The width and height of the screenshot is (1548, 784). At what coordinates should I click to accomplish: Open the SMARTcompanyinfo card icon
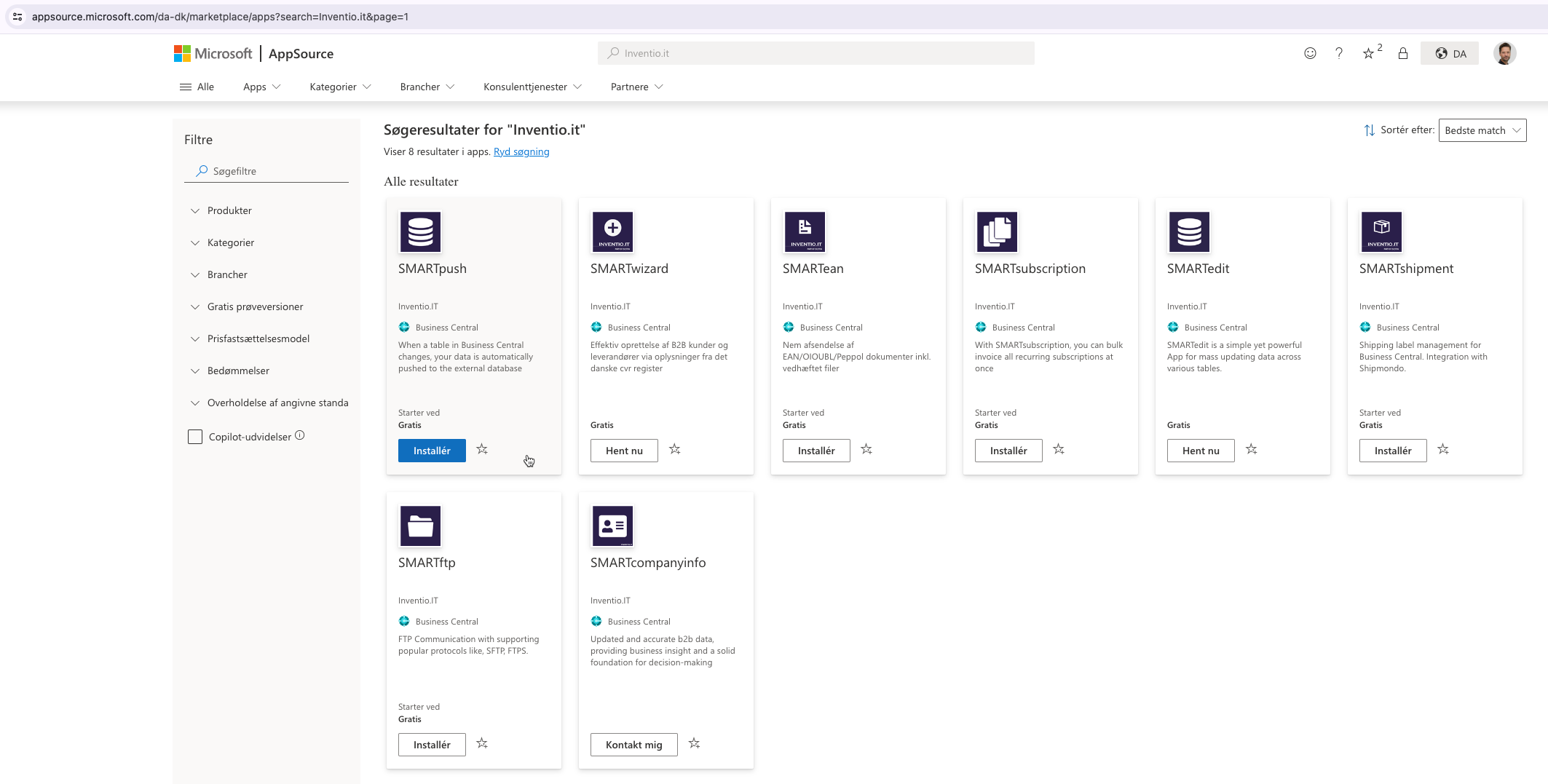tap(612, 526)
